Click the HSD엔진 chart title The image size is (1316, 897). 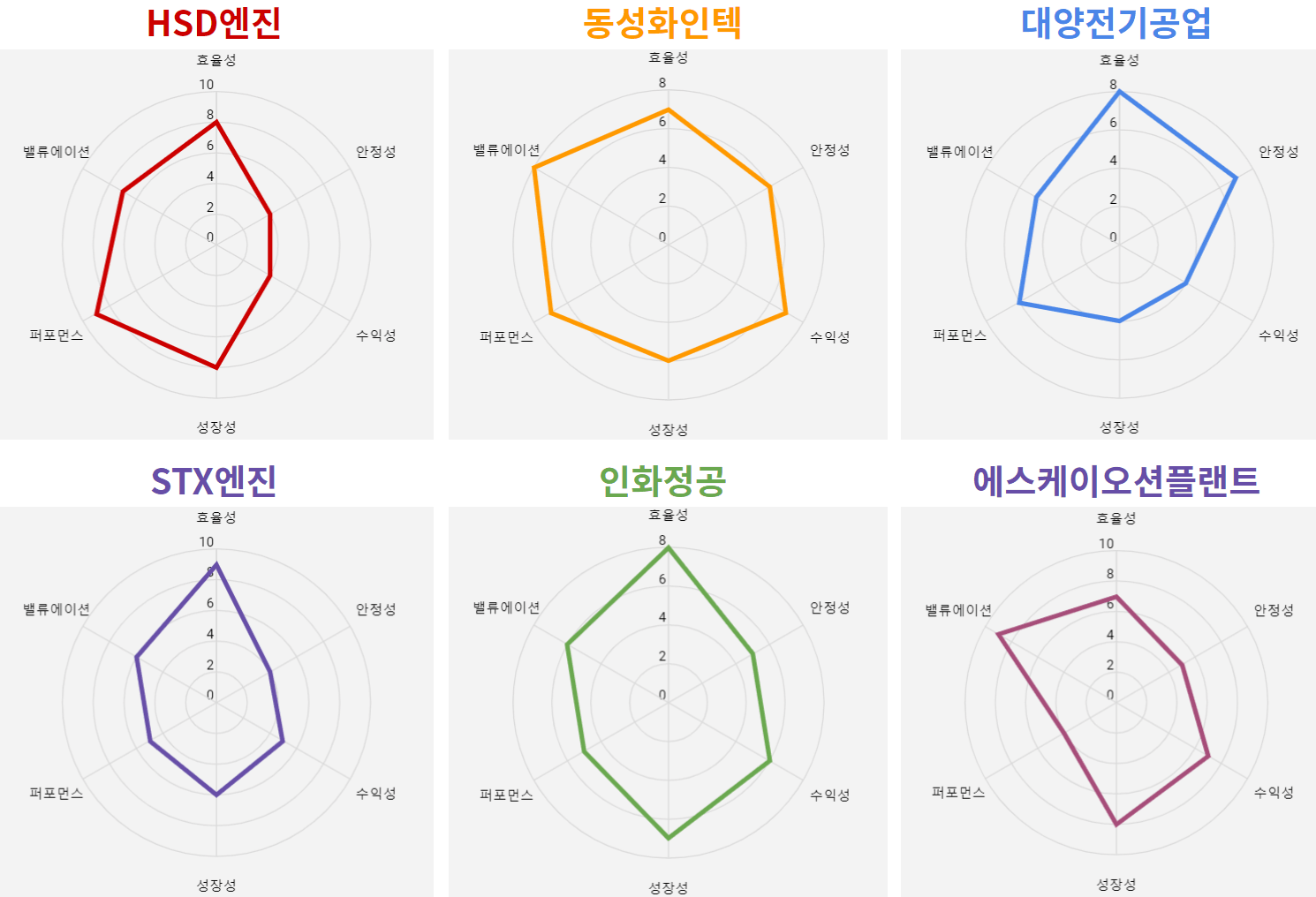pos(214,24)
